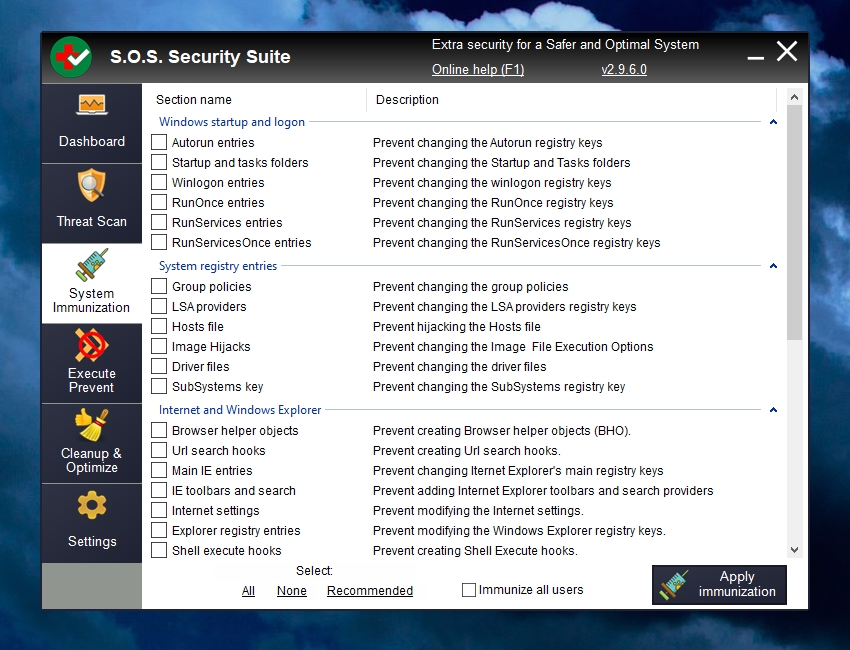Open Online help (F1) link
This screenshot has height=650, width=850.
(478, 69)
